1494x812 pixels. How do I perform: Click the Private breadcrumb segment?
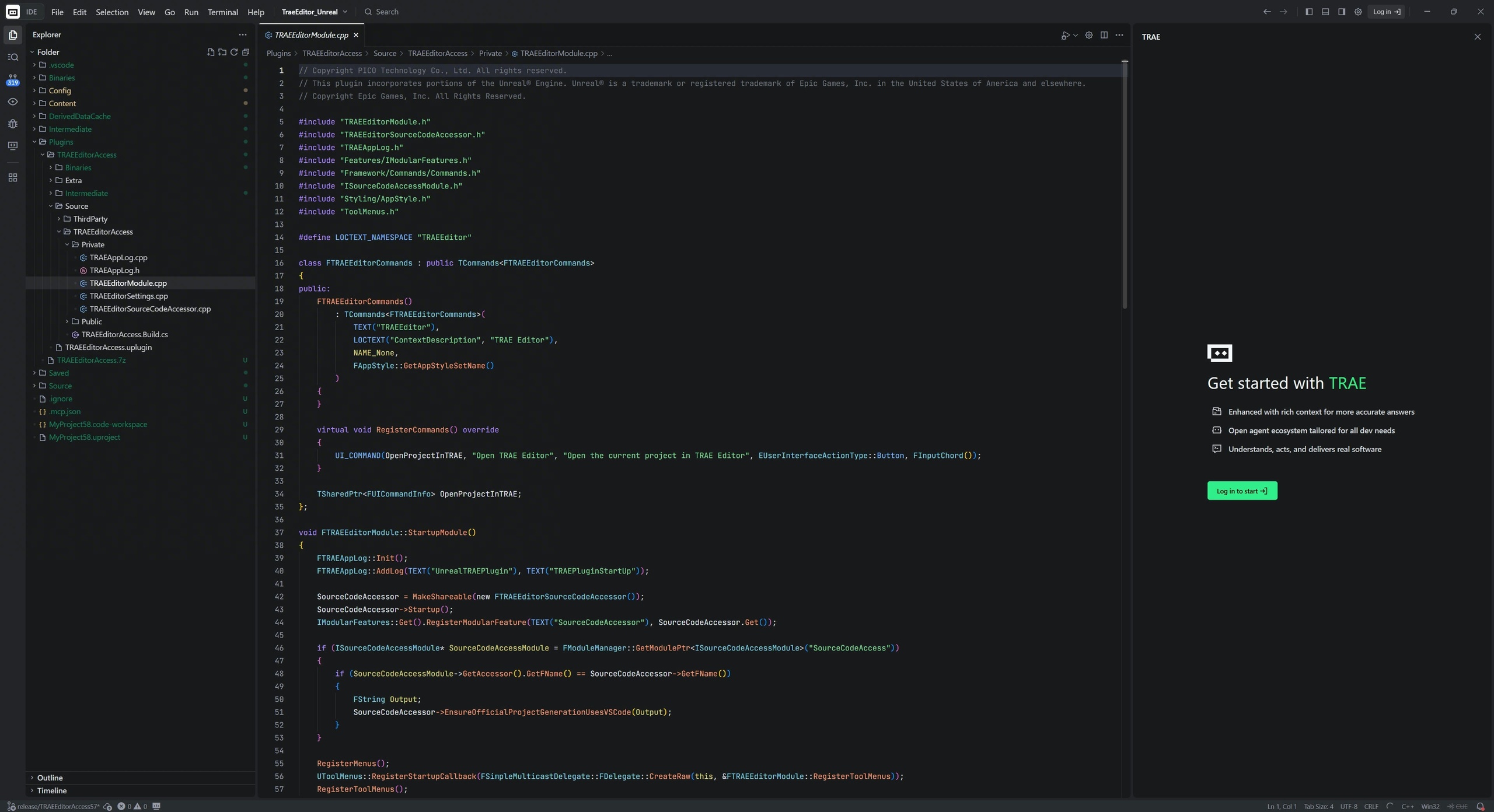(490, 53)
